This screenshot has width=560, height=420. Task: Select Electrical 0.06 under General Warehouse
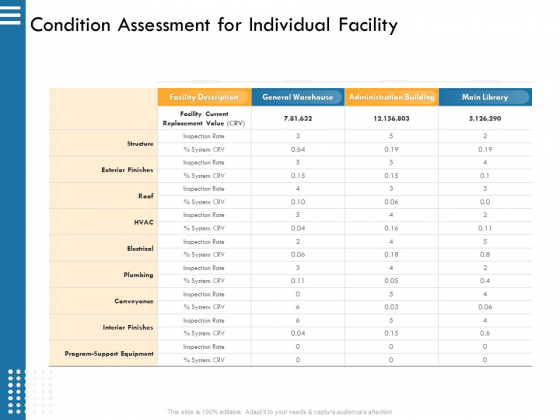(298, 255)
